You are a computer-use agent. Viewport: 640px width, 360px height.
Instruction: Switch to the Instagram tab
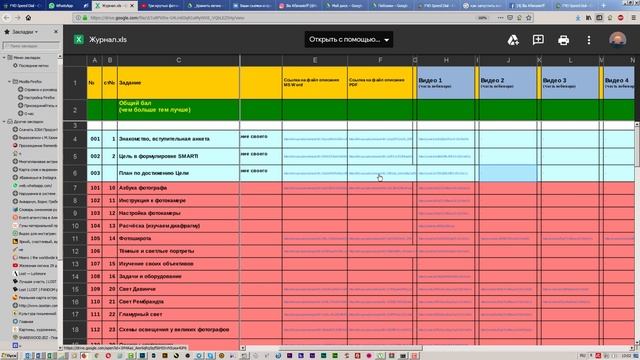pos(298,6)
